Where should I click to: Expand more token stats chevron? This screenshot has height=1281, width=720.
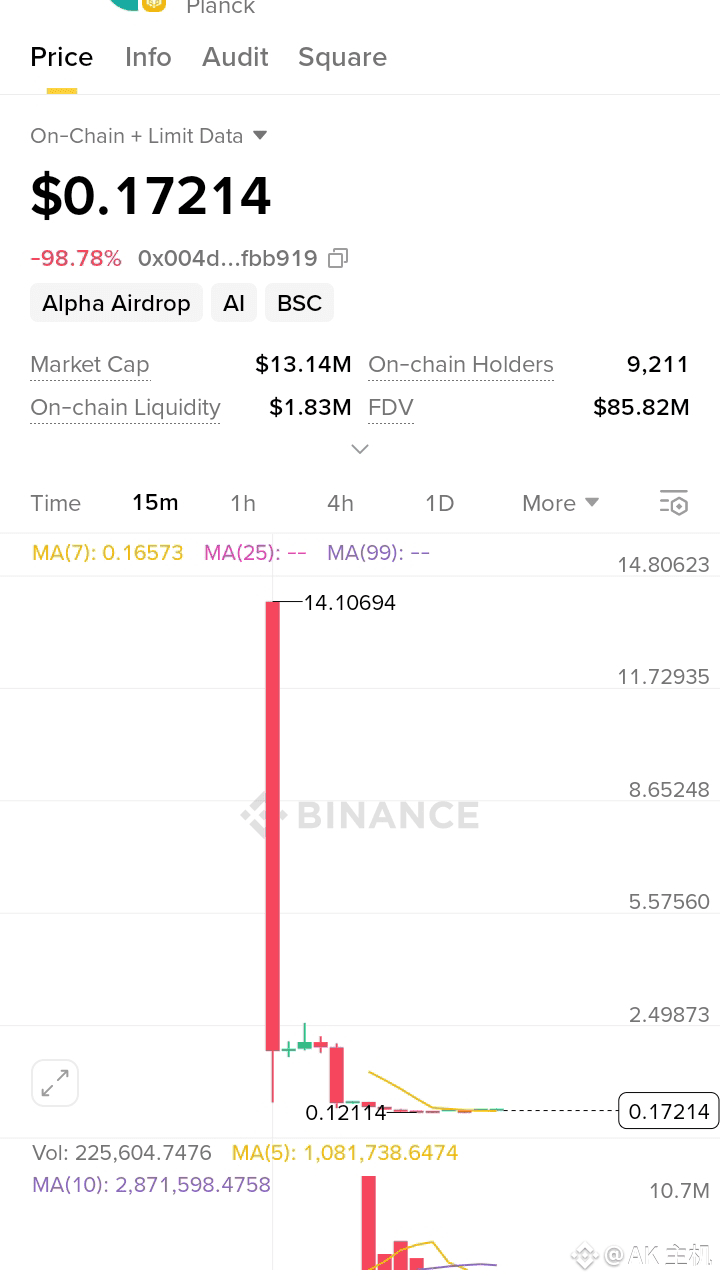pyautogui.click(x=360, y=449)
